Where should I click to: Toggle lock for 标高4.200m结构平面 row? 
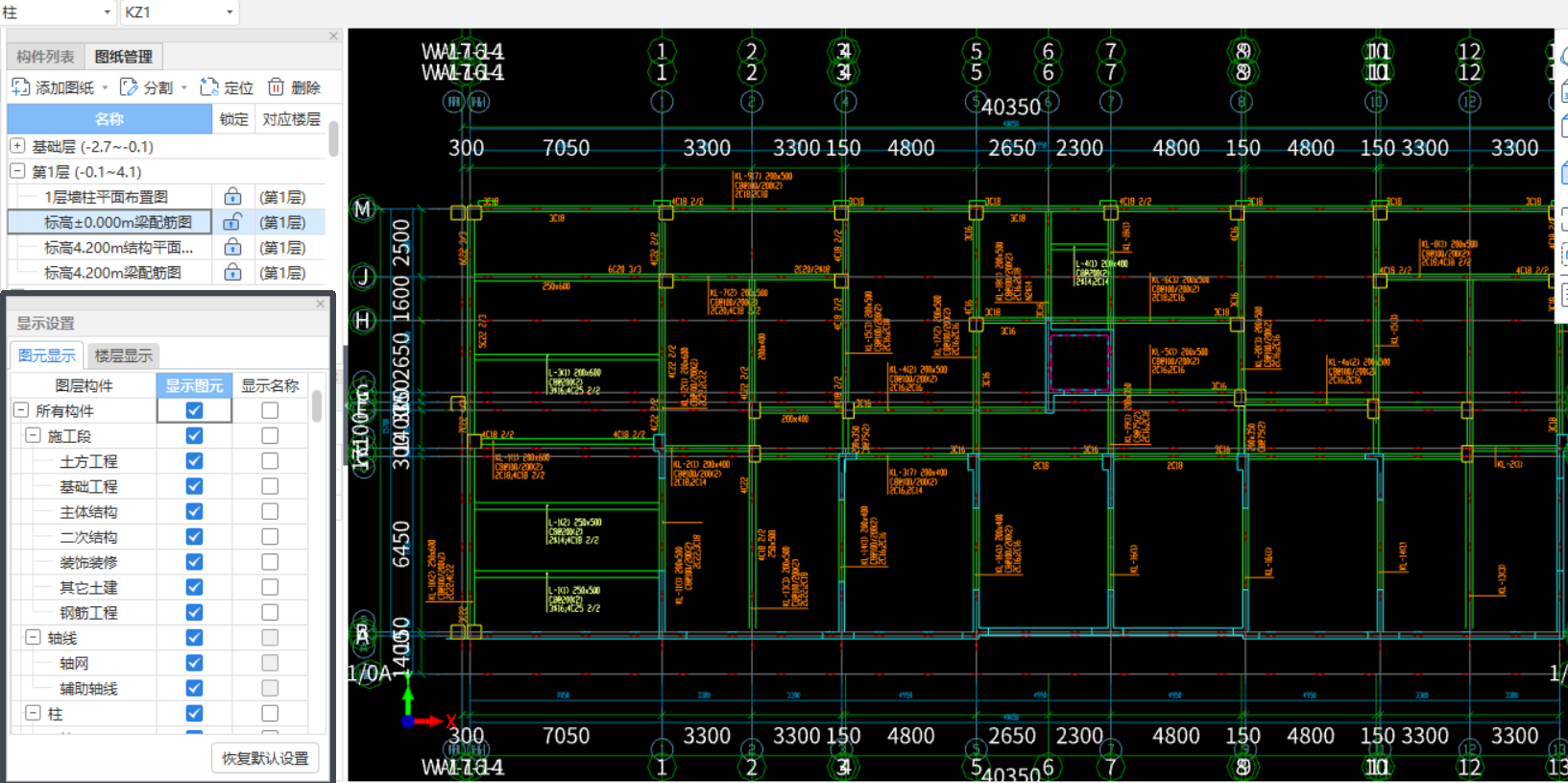232,247
